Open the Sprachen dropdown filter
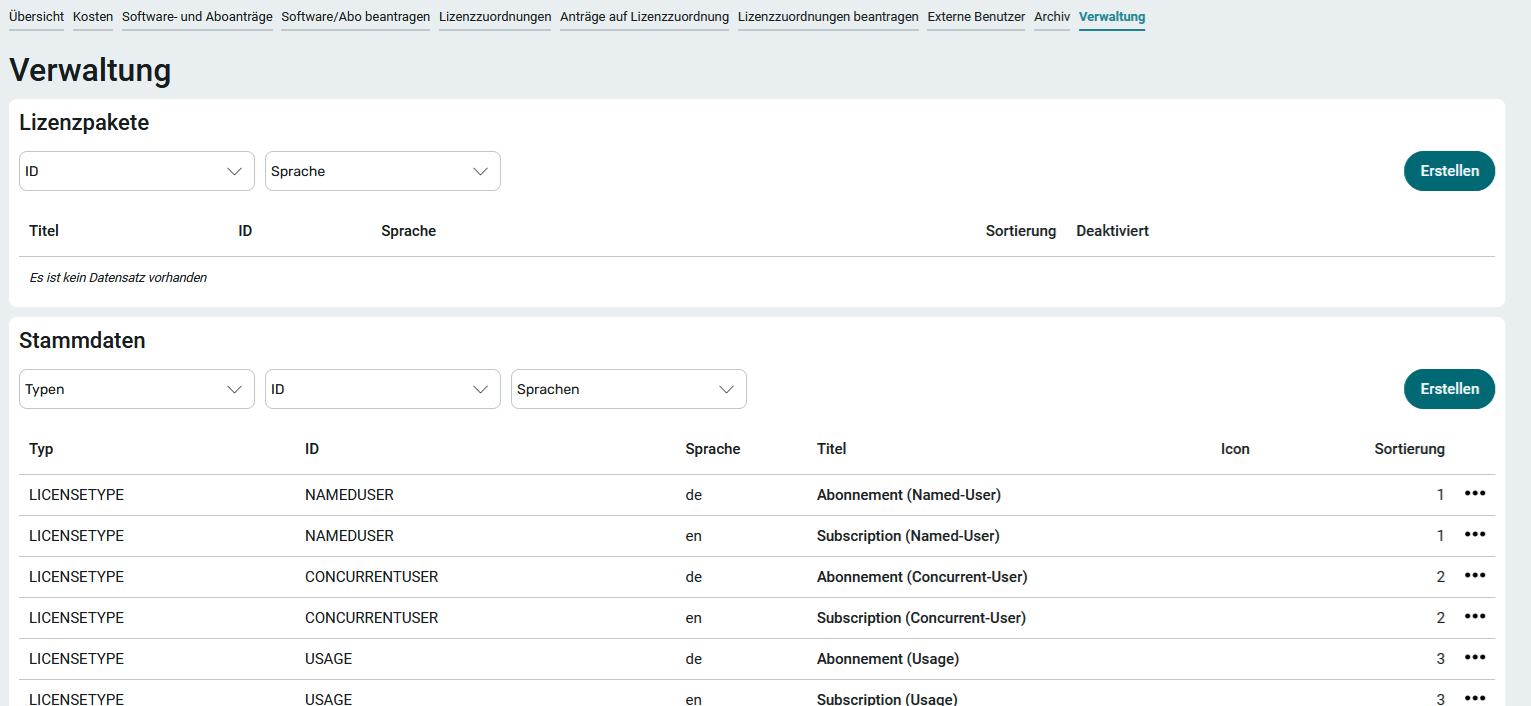Image resolution: width=1531 pixels, height=706 pixels. tap(628, 389)
